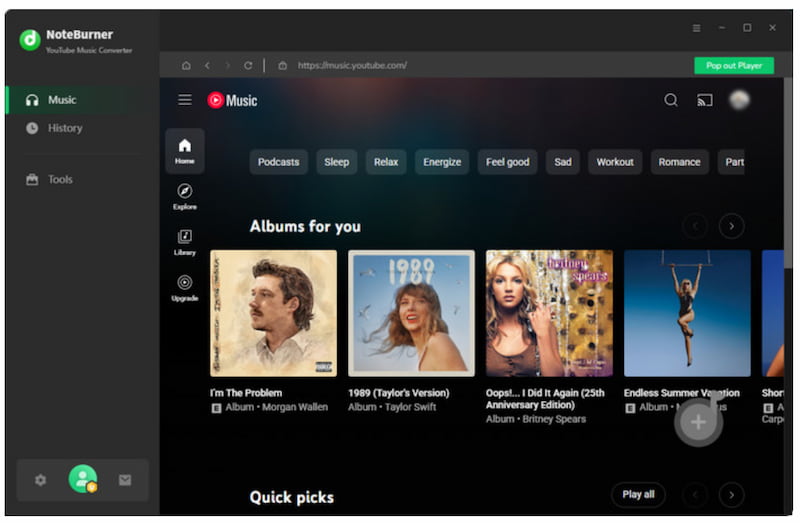The height and width of the screenshot is (523, 800).
Task: Select the Feel good mood chip
Action: (508, 162)
